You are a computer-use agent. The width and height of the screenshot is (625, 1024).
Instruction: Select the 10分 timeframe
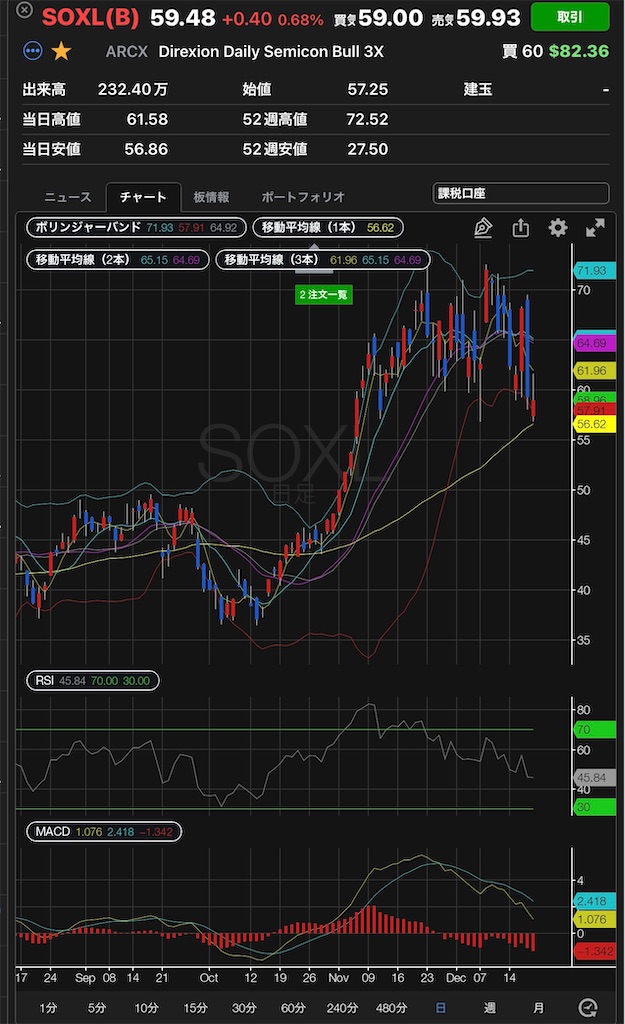pyautogui.click(x=146, y=1008)
